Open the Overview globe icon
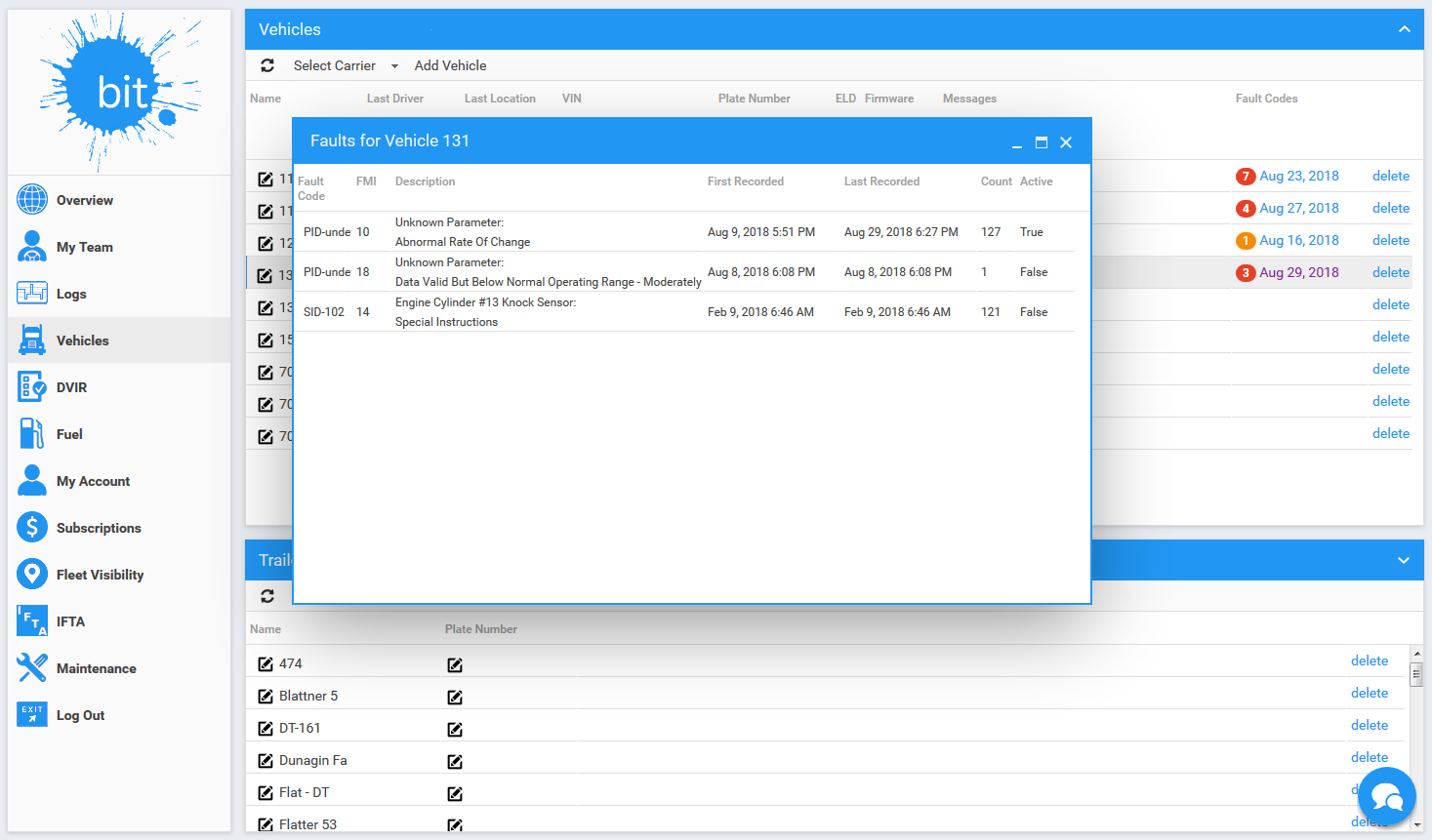The width and height of the screenshot is (1432, 840). point(32,199)
